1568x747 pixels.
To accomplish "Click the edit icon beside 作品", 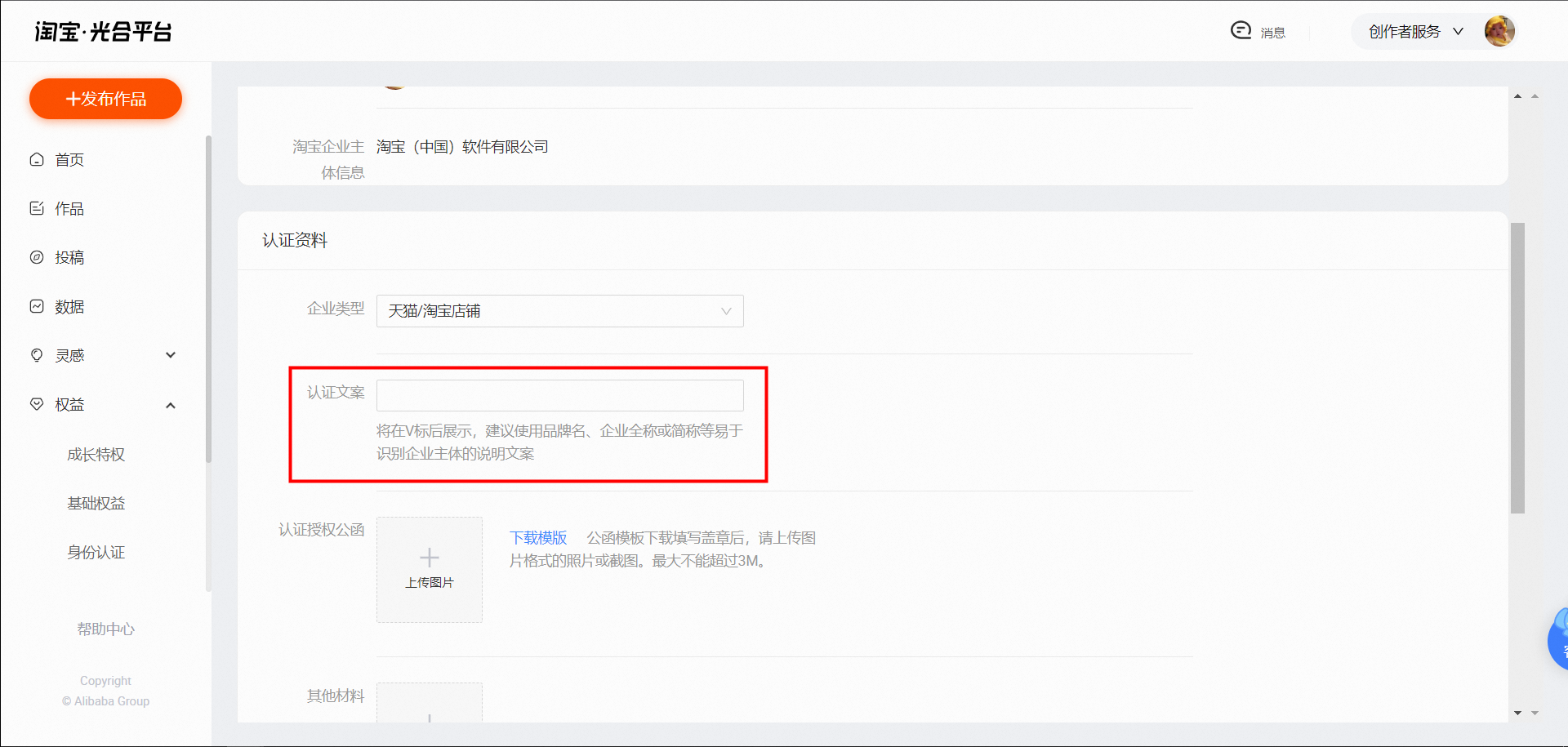I will point(37,208).
